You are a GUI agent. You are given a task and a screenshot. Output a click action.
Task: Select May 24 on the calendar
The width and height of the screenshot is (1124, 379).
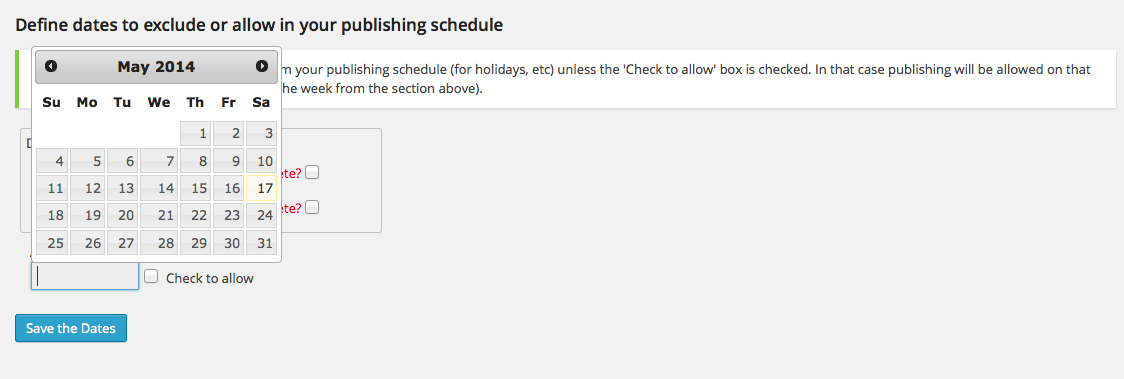point(261,216)
